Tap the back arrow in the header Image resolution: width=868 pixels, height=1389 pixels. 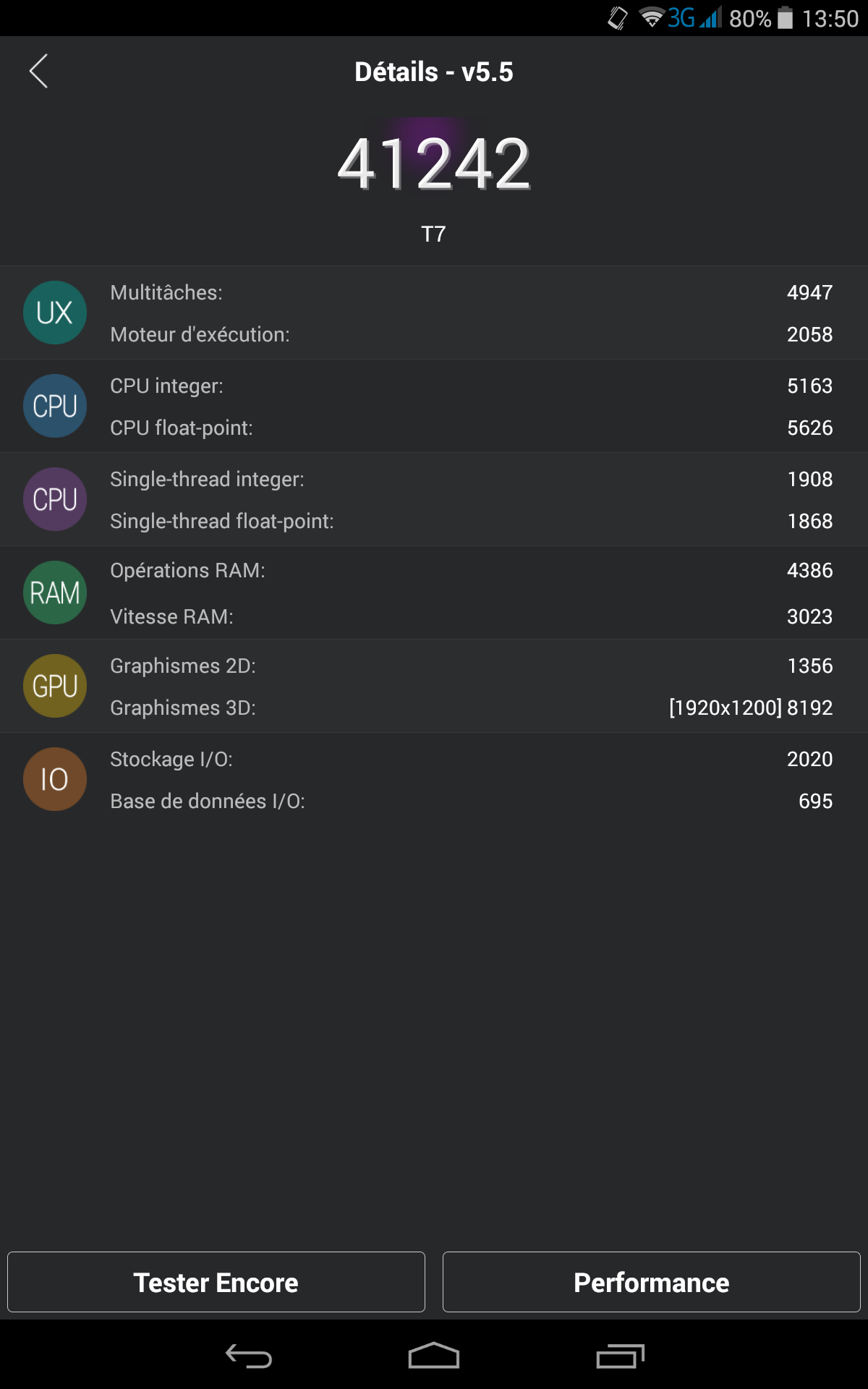tap(38, 71)
